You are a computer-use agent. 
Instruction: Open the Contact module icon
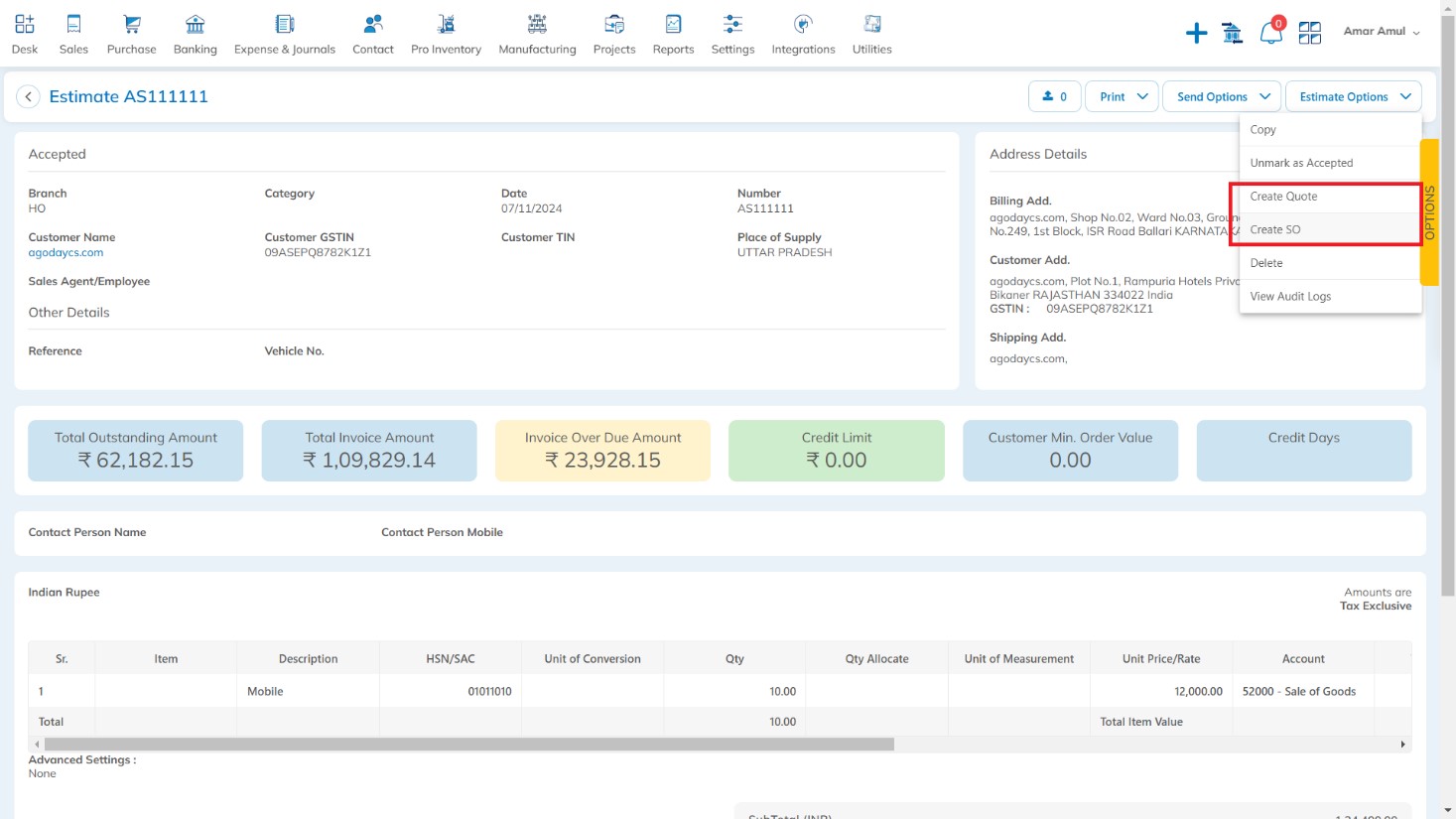[373, 24]
